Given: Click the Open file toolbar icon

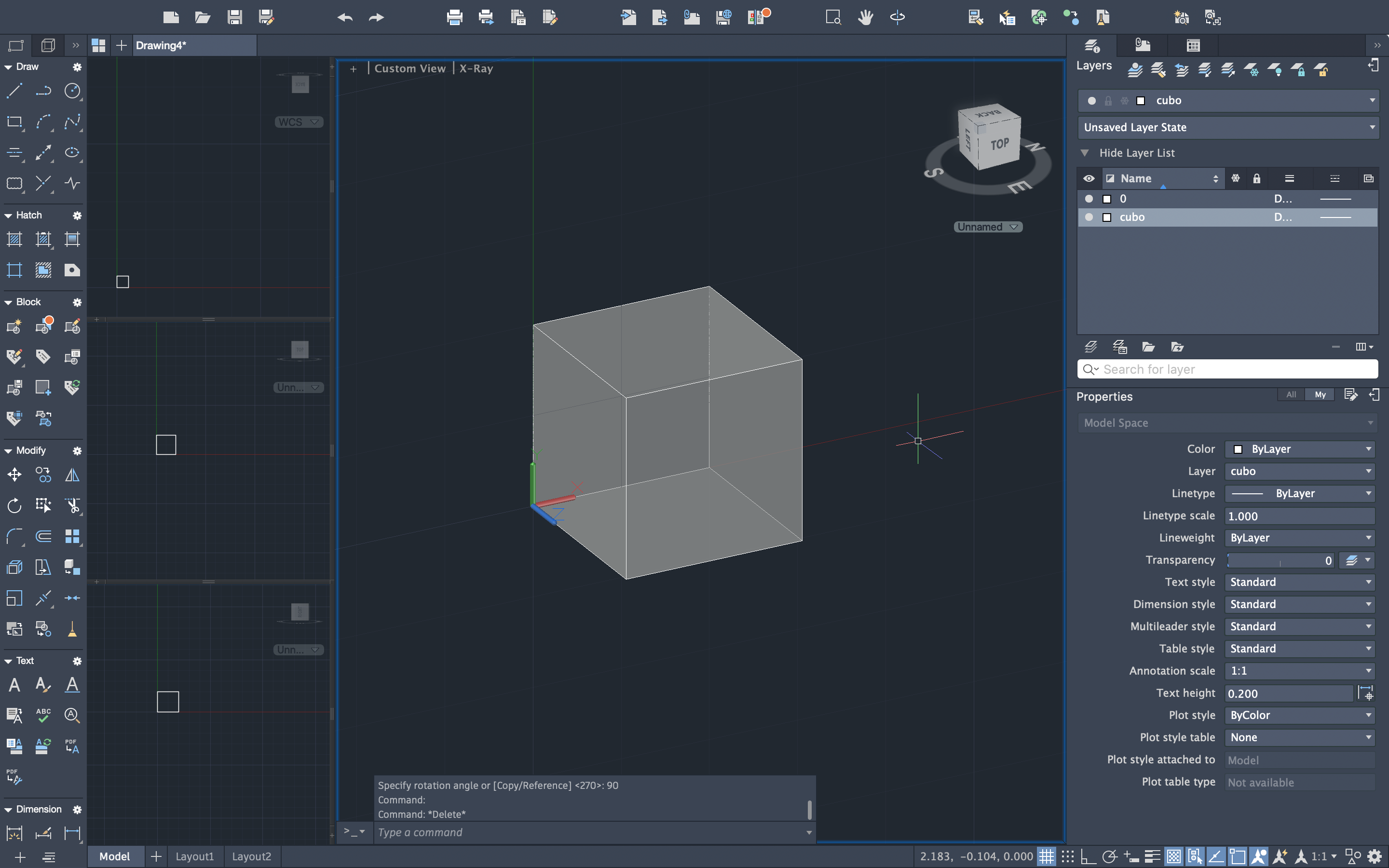Looking at the screenshot, I should click(x=203, y=17).
